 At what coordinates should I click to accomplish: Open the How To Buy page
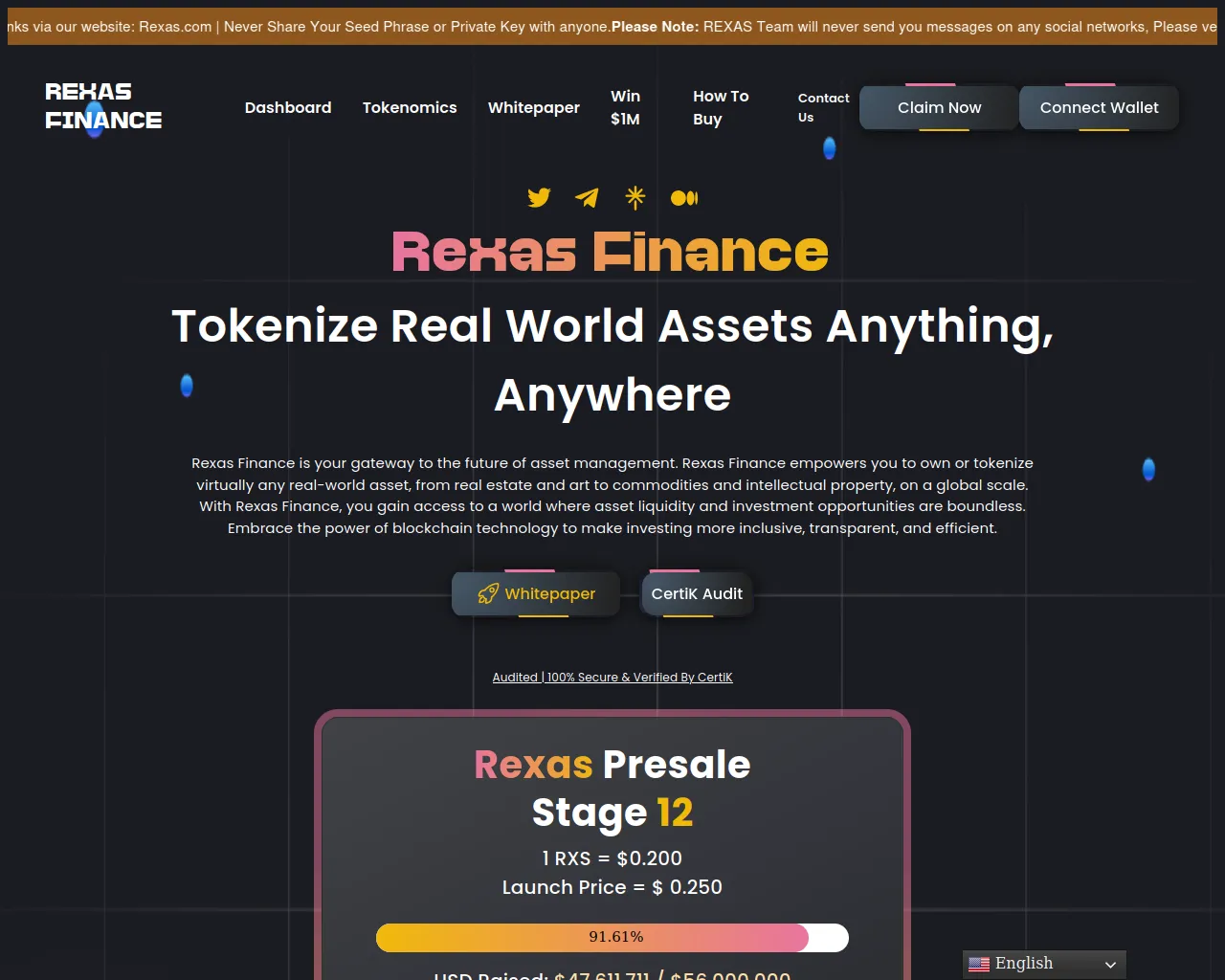[721, 107]
